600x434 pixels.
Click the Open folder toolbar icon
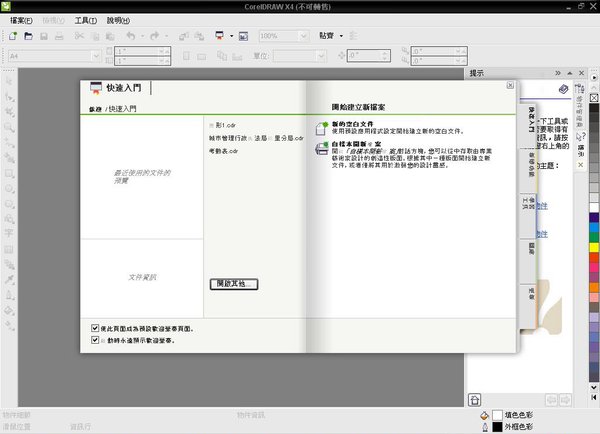click(x=28, y=36)
